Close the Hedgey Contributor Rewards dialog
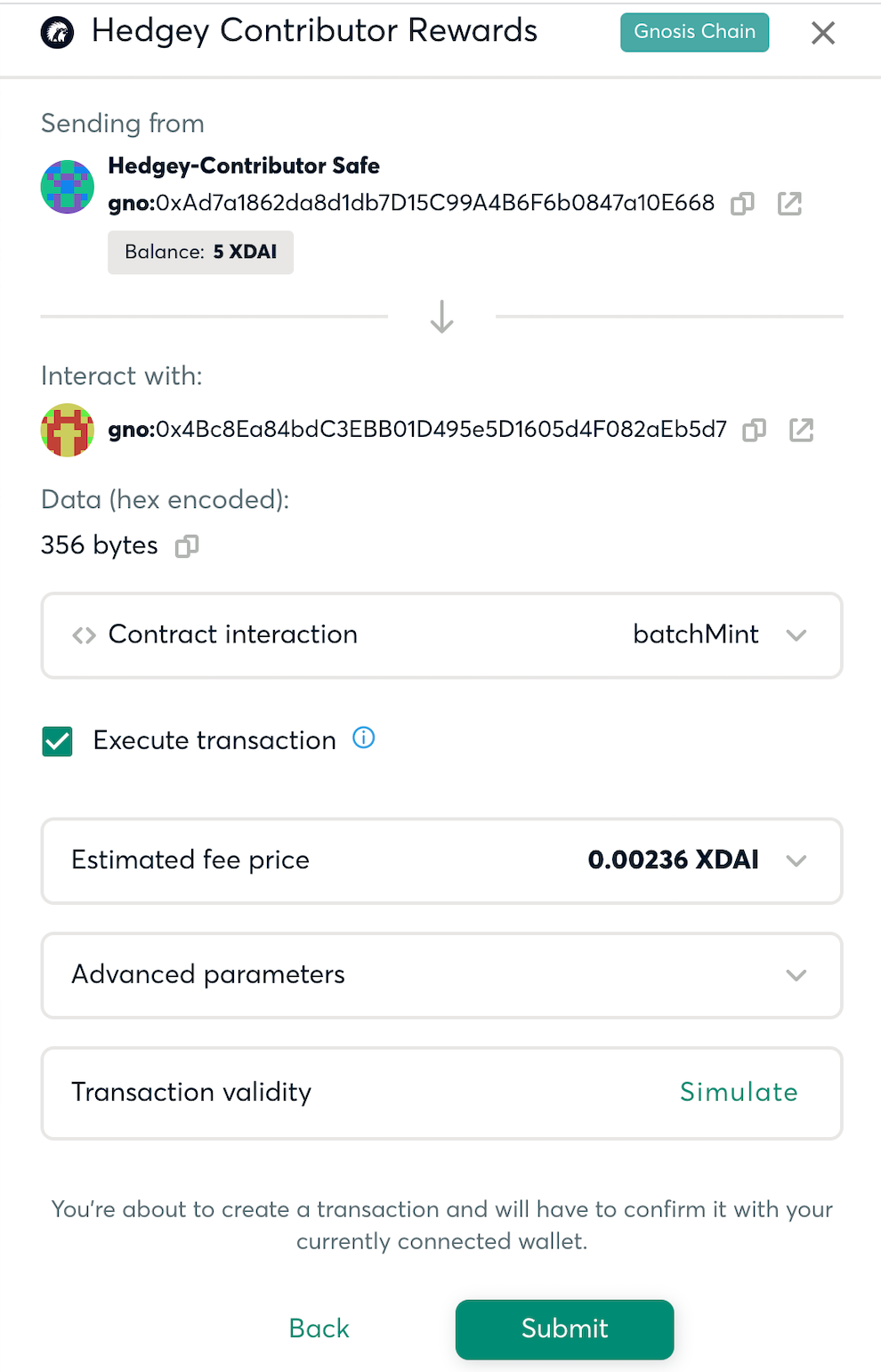 tap(823, 33)
